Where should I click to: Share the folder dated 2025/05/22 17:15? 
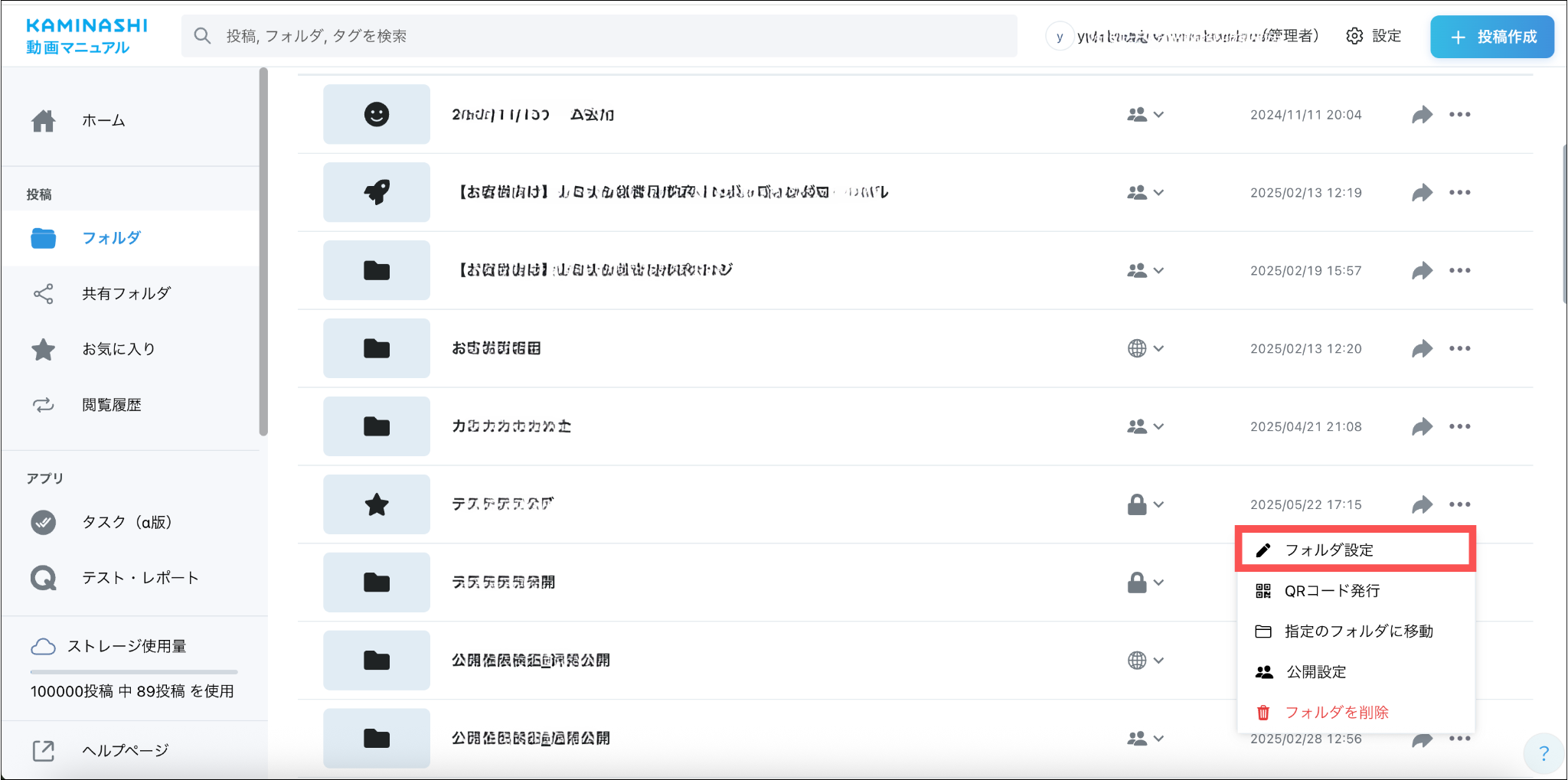pos(1422,505)
